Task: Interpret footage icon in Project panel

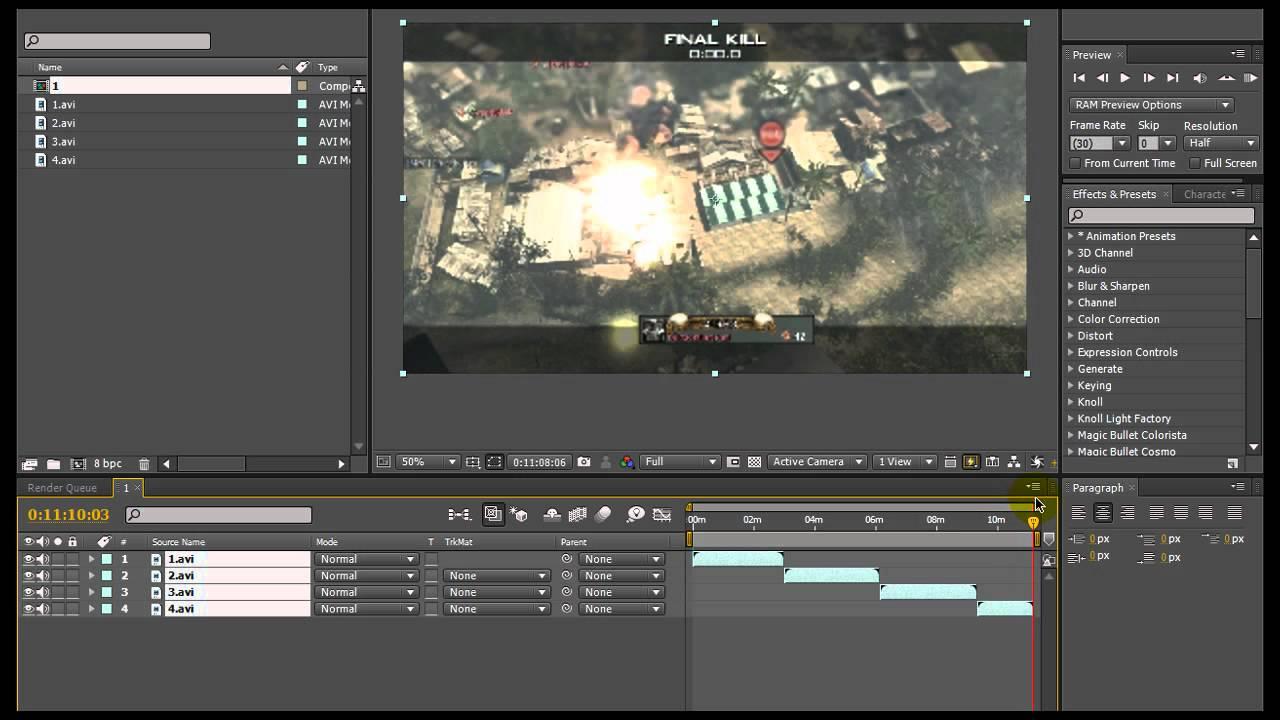Action: click(x=30, y=464)
